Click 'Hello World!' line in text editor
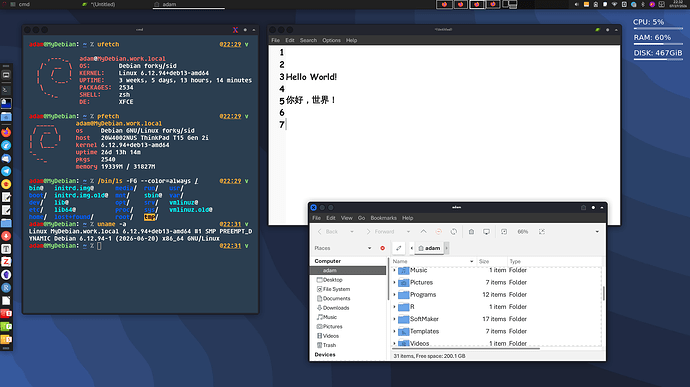This screenshot has width=690, height=387. pos(311,77)
